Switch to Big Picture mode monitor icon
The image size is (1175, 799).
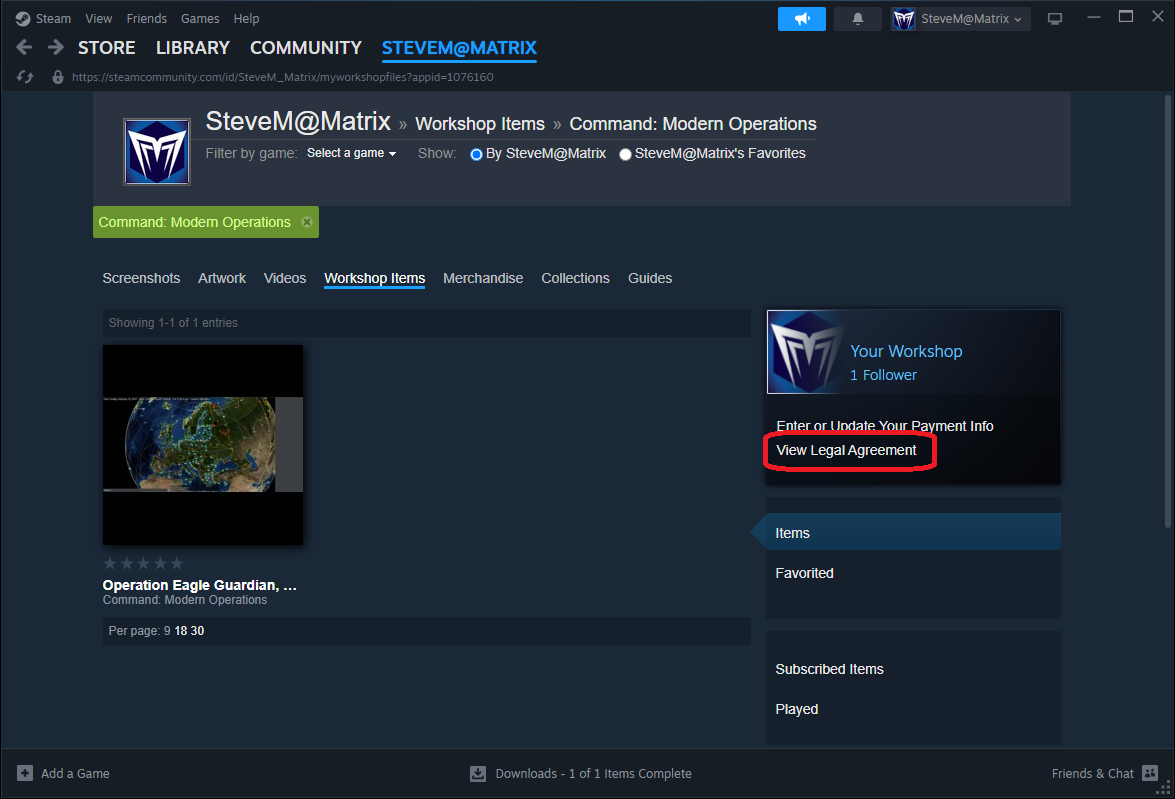[x=1055, y=19]
